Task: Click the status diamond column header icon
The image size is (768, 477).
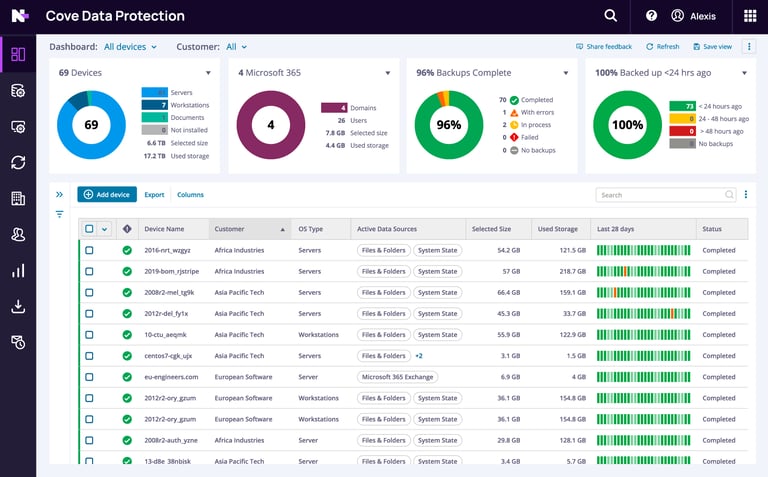Action: [127, 229]
